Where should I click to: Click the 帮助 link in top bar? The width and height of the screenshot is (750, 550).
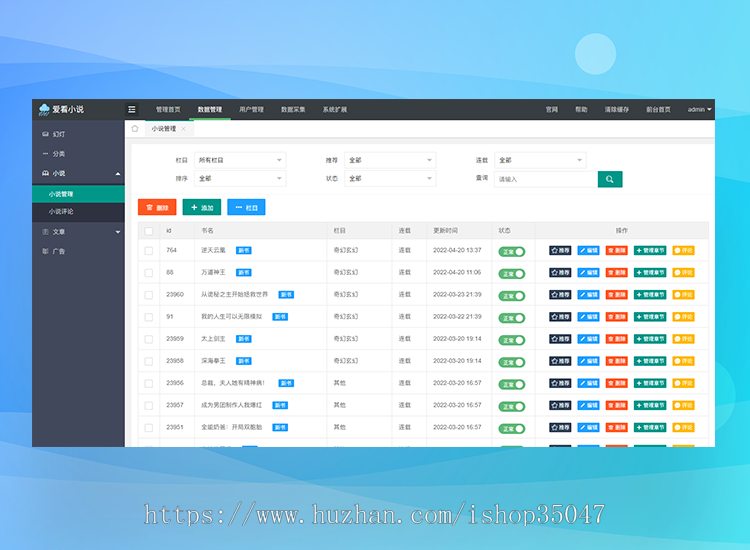point(581,110)
